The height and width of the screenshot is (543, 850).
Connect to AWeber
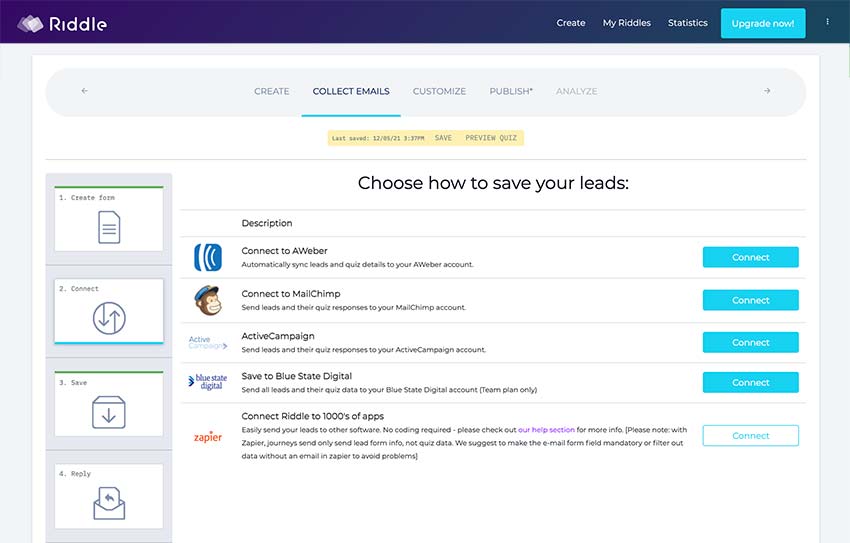coord(750,257)
